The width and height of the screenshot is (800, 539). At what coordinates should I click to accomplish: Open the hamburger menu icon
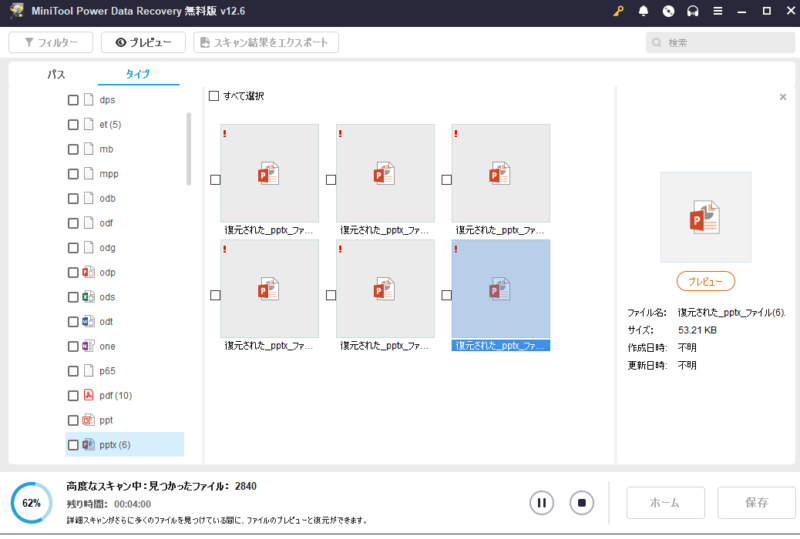[x=717, y=11]
